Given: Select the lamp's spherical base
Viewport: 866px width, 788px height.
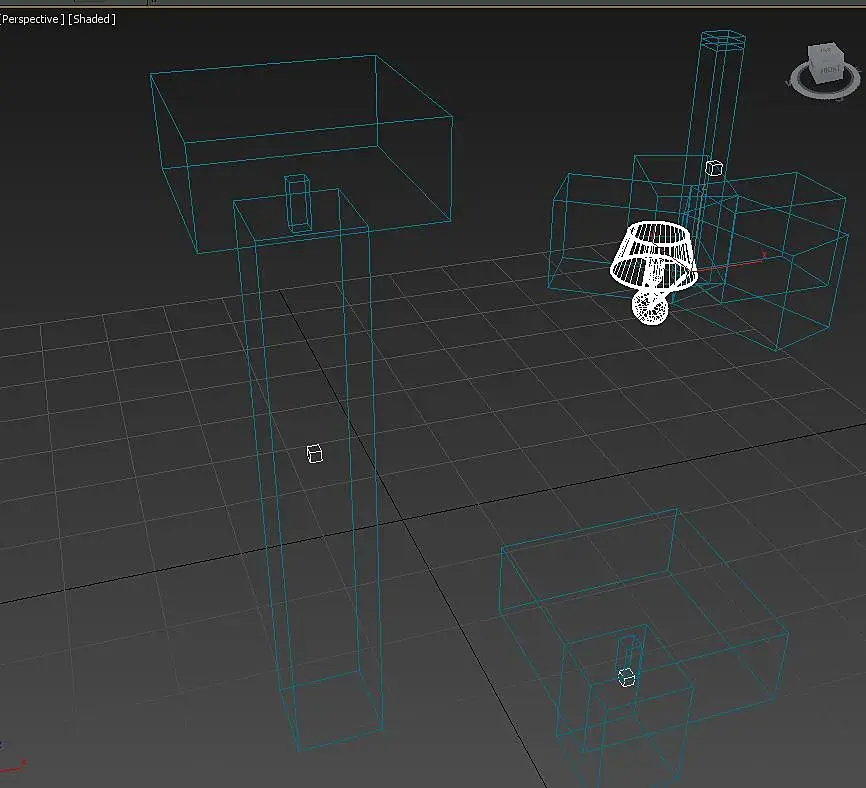Looking at the screenshot, I should [650, 308].
